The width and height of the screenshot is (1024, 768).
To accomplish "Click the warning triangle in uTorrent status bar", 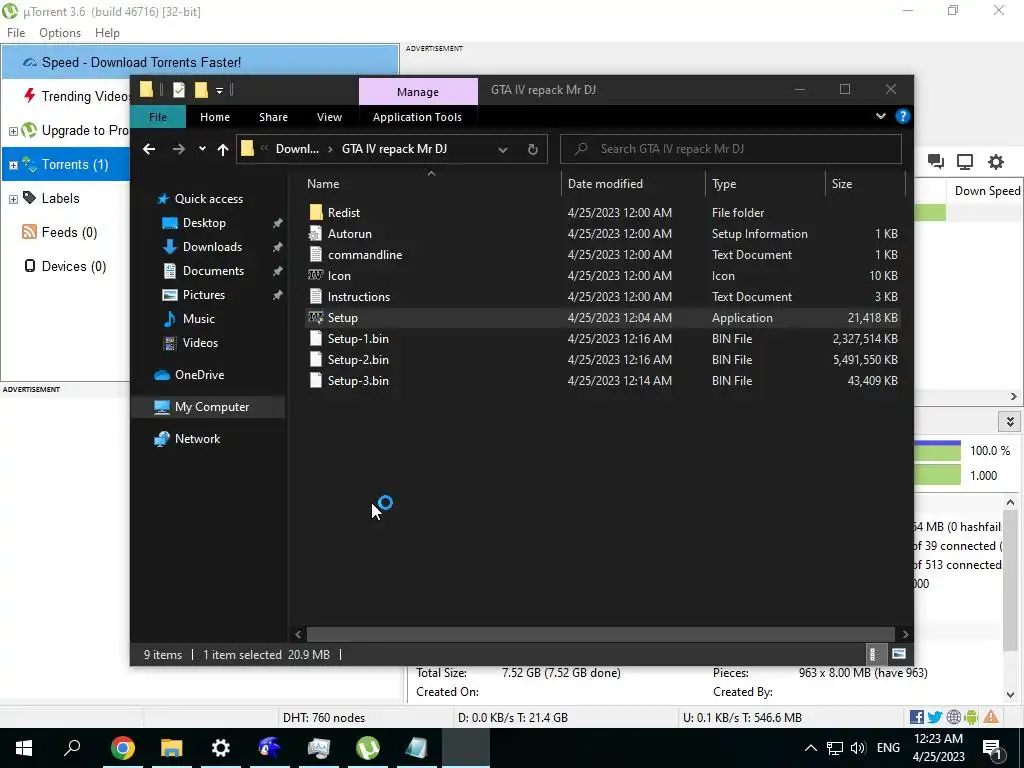I will (991, 717).
